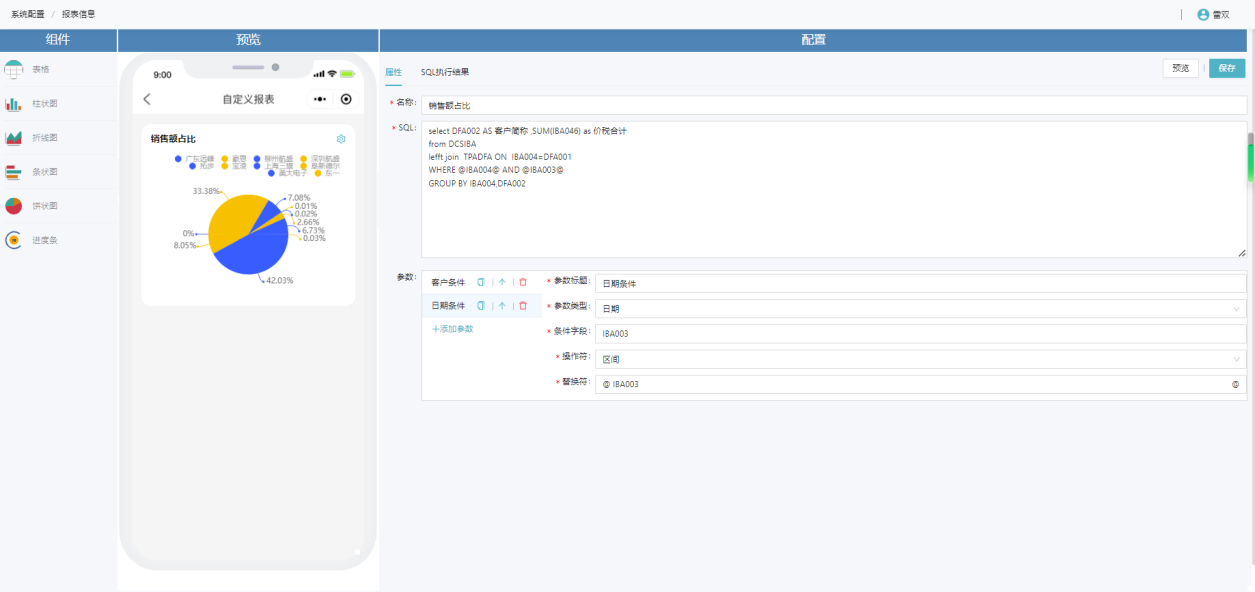The width and height of the screenshot is (1255, 592).
Task: Click the 8.05% pie label
Action: 185,245
